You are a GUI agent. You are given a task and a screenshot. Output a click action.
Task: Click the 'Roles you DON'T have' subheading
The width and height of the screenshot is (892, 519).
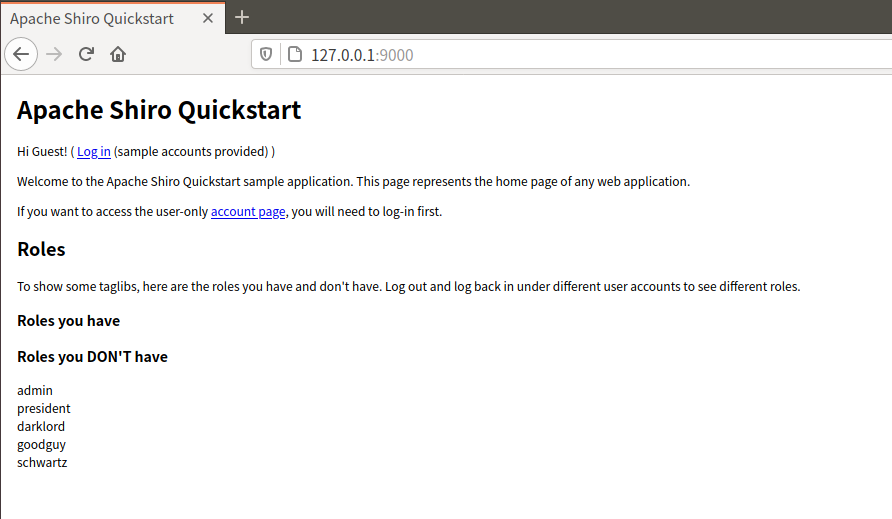92,357
